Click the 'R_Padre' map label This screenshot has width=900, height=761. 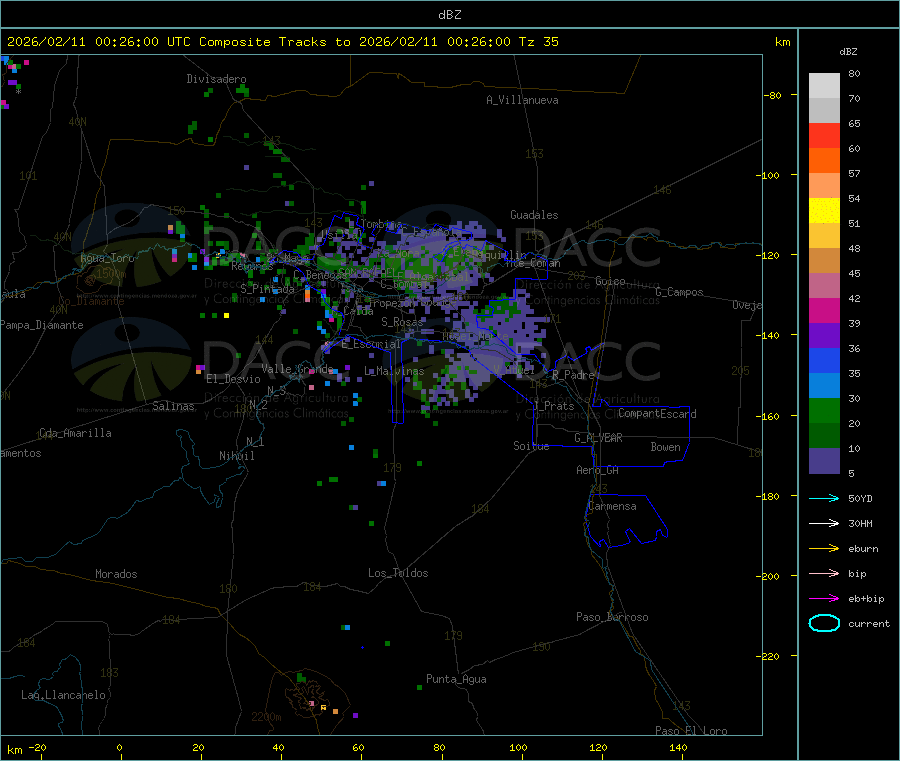pyautogui.click(x=573, y=375)
